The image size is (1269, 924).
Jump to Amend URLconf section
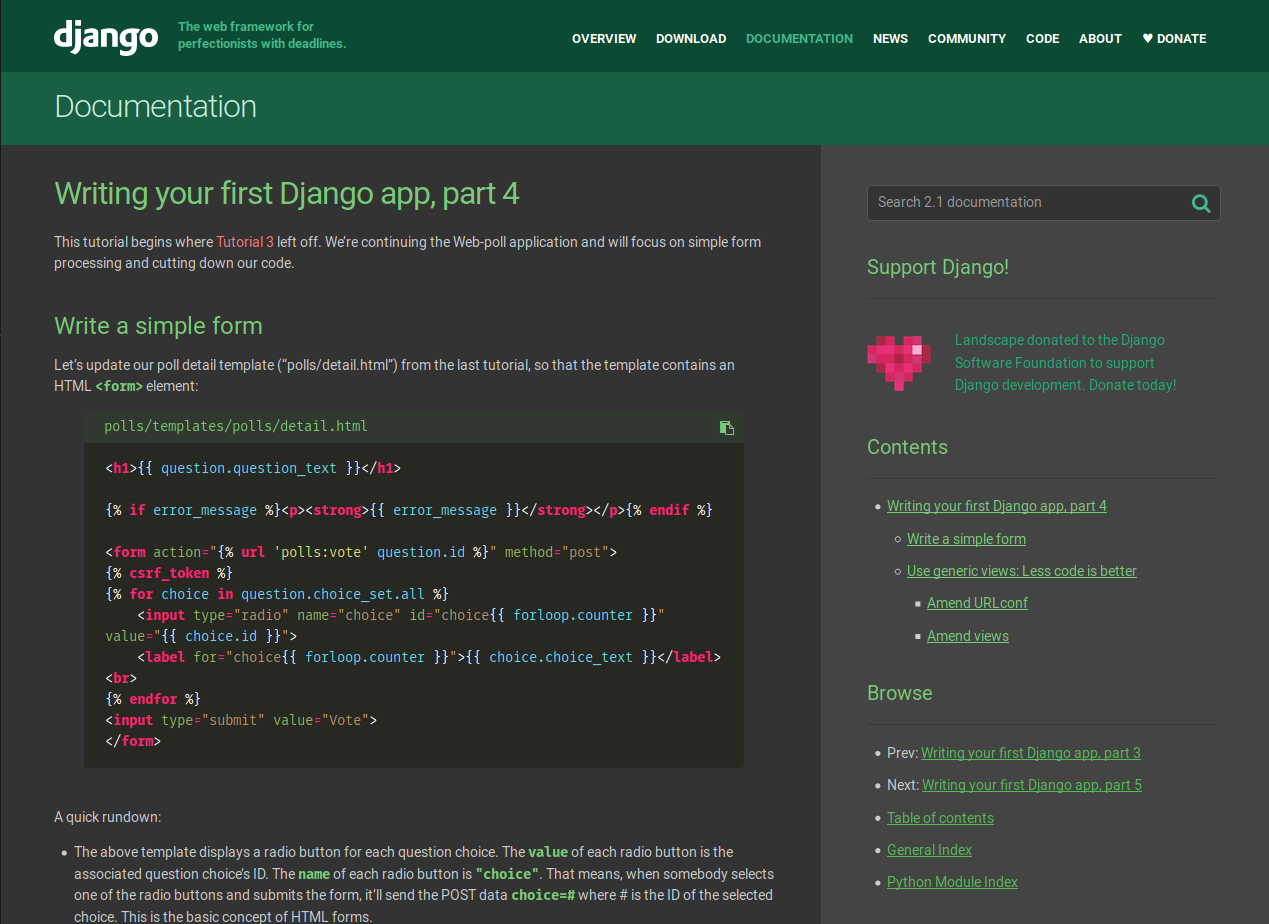pos(977,603)
